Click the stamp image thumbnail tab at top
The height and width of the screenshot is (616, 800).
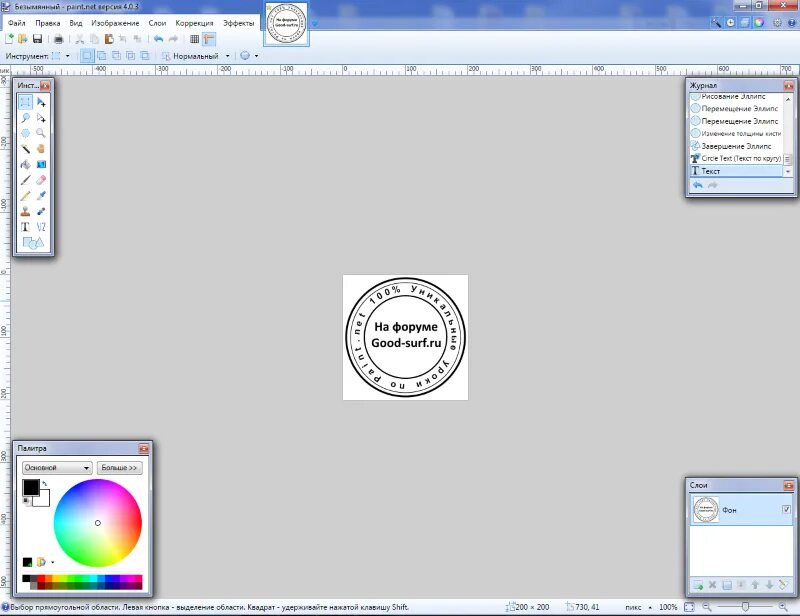point(286,24)
